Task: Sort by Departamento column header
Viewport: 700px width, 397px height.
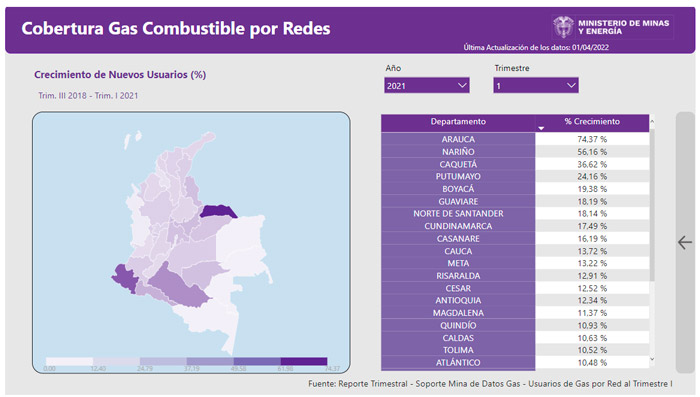Action: pos(458,121)
